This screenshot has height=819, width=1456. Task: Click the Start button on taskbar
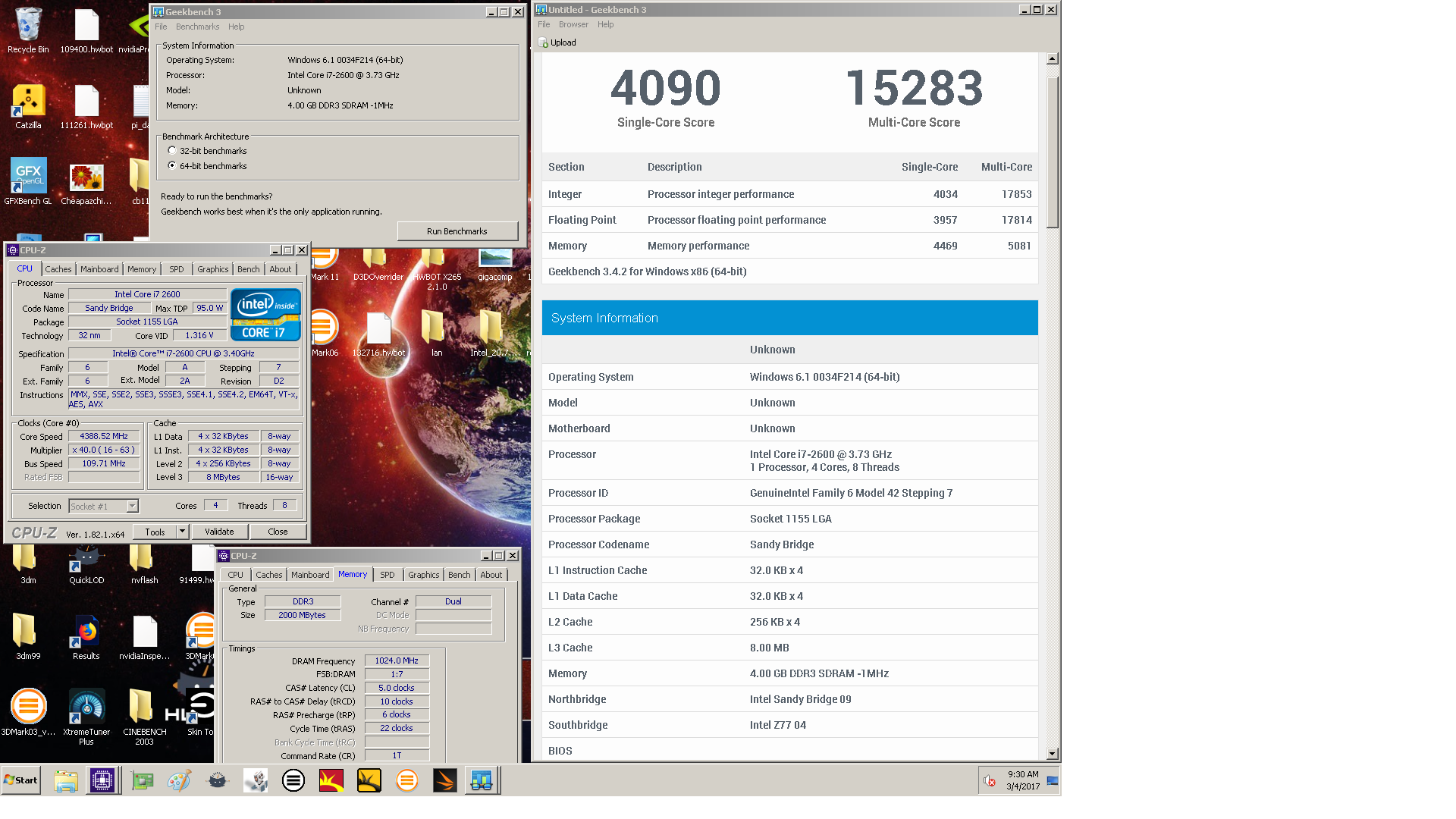point(20,780)
